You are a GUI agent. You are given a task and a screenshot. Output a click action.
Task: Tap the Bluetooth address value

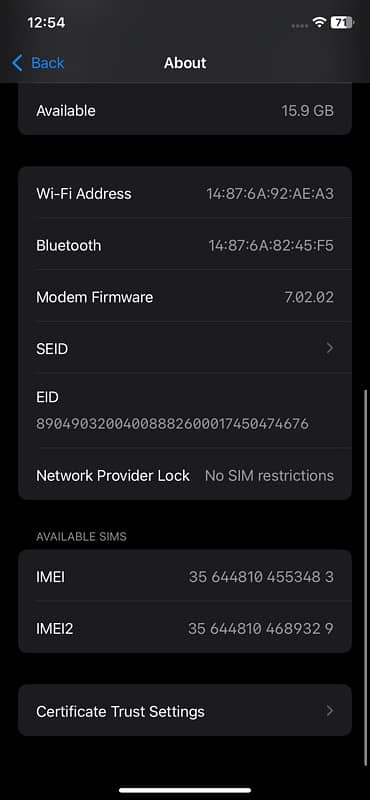[271, 246]
